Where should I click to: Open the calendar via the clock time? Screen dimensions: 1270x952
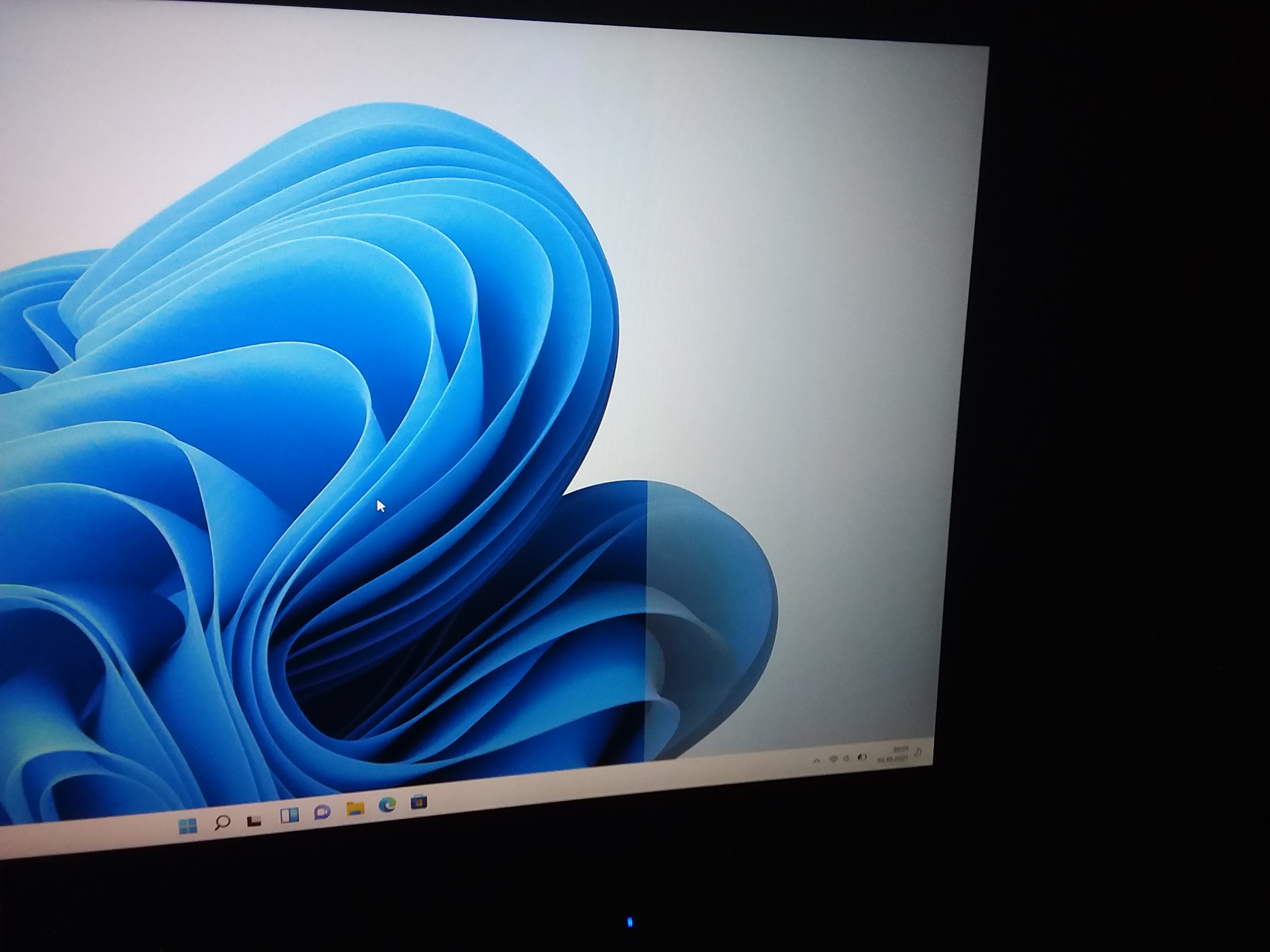click(900, 749)
